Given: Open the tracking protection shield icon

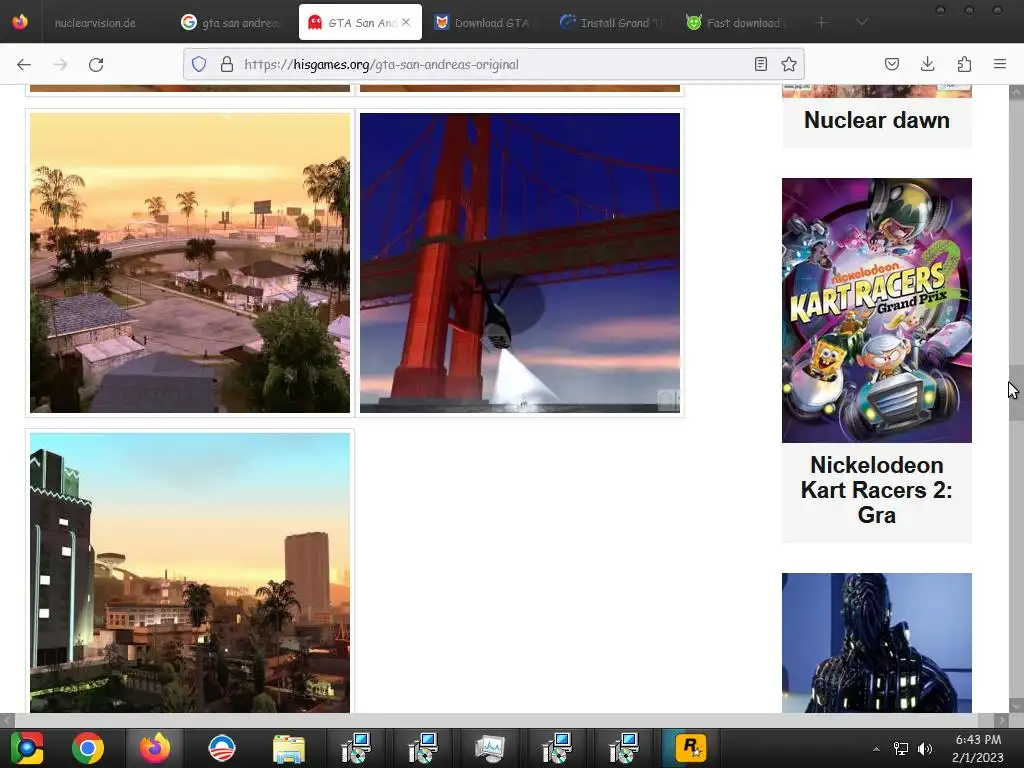Looking at the screenshot, I should pyautogui.click(x=199, y=64).
